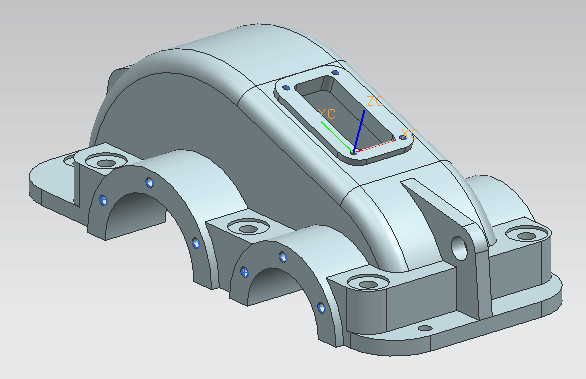Select the counterbored hole between the two arches

(249, 227)
